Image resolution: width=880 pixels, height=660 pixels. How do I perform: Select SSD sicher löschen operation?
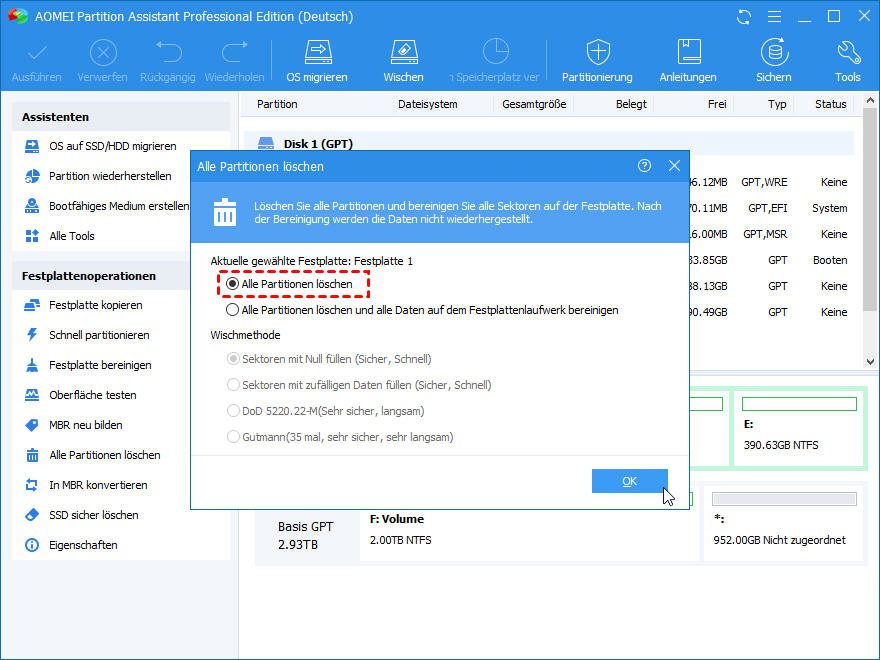(81, 515)
